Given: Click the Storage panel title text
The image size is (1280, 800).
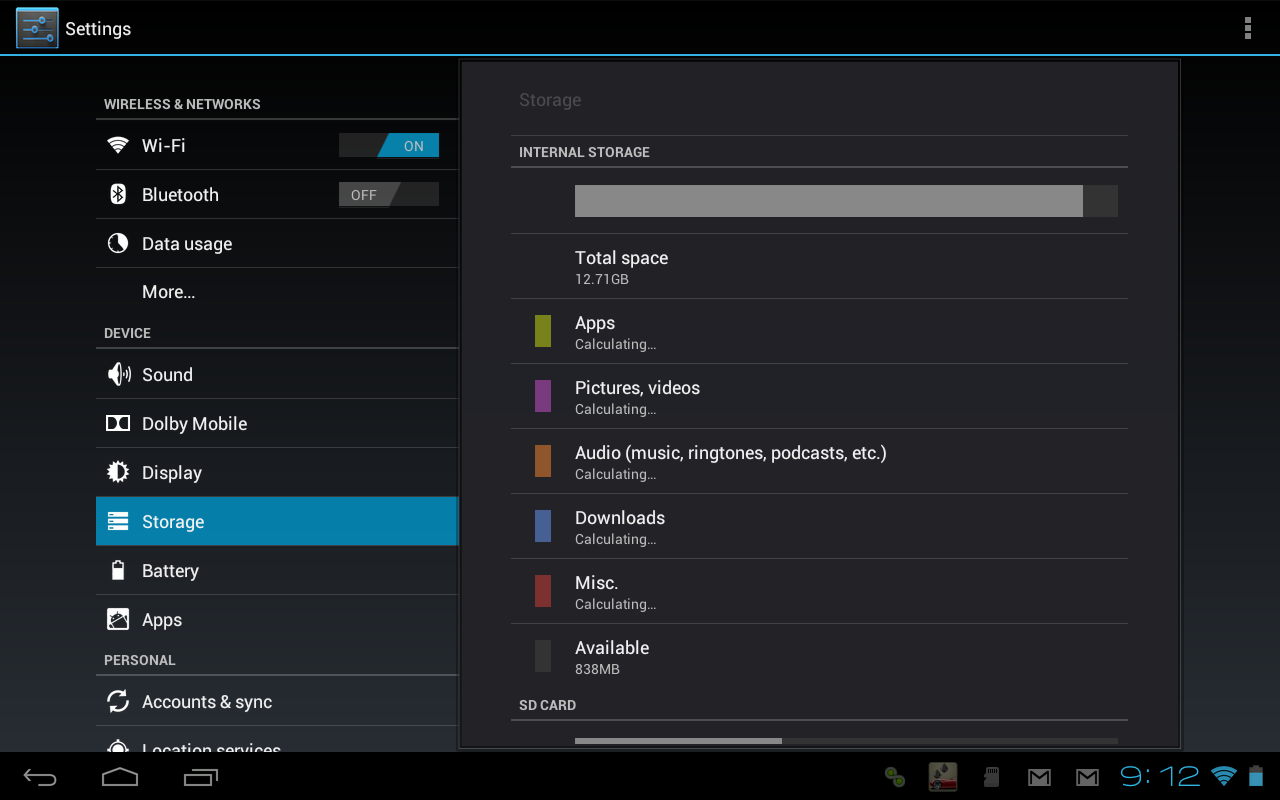Looking at the screenshot, I should [550, 100].
